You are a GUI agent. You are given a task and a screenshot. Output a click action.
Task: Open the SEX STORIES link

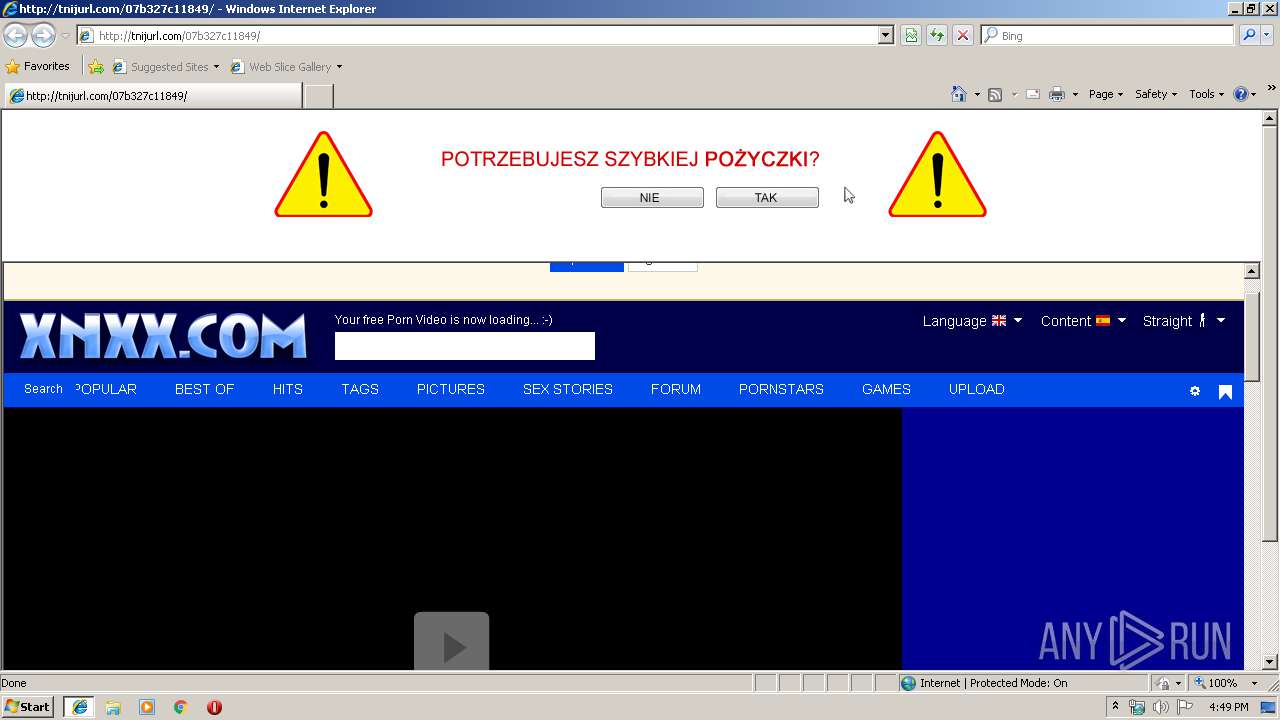click(x=568, y=389)
